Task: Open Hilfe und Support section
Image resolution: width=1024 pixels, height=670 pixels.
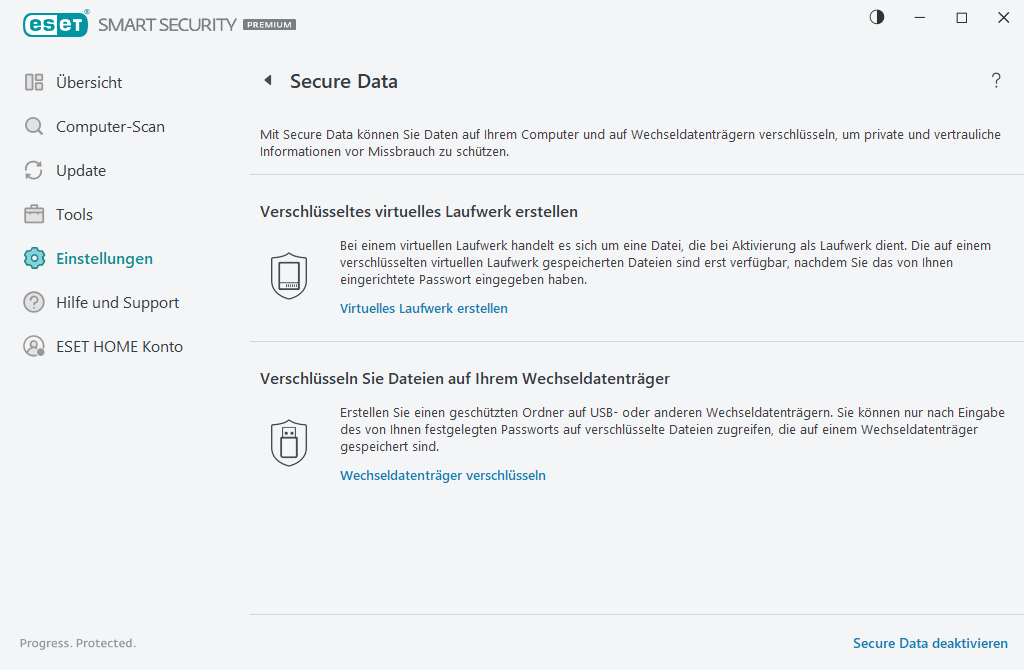Action: pyautogui.click(x=118, y=302)
